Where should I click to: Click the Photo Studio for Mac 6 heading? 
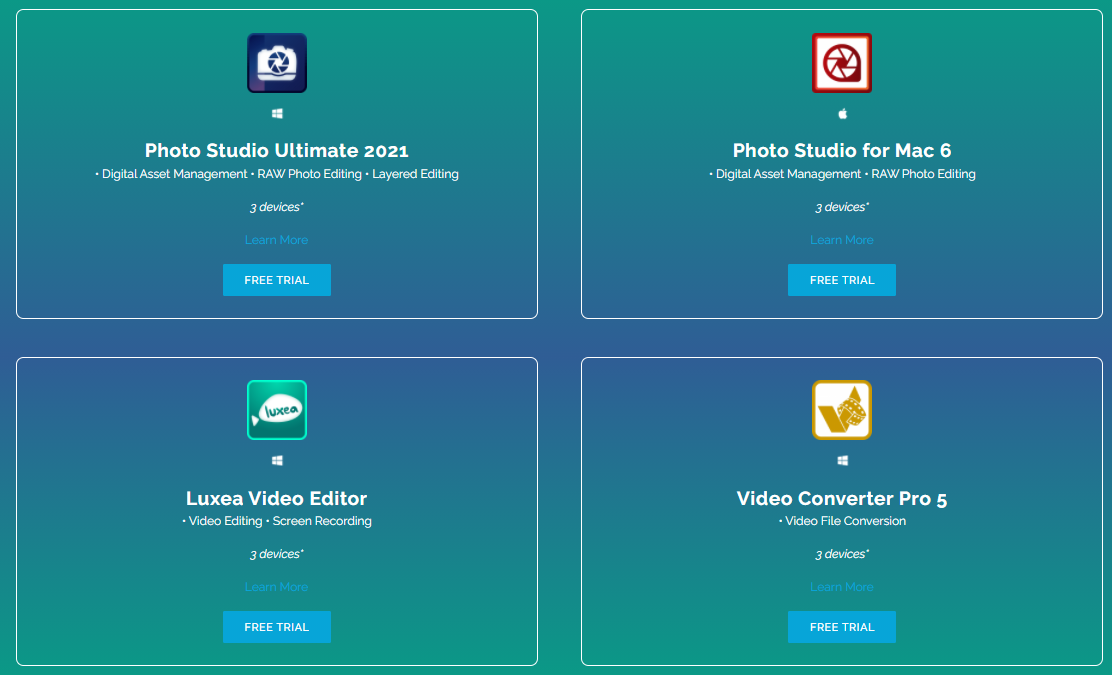842,150
